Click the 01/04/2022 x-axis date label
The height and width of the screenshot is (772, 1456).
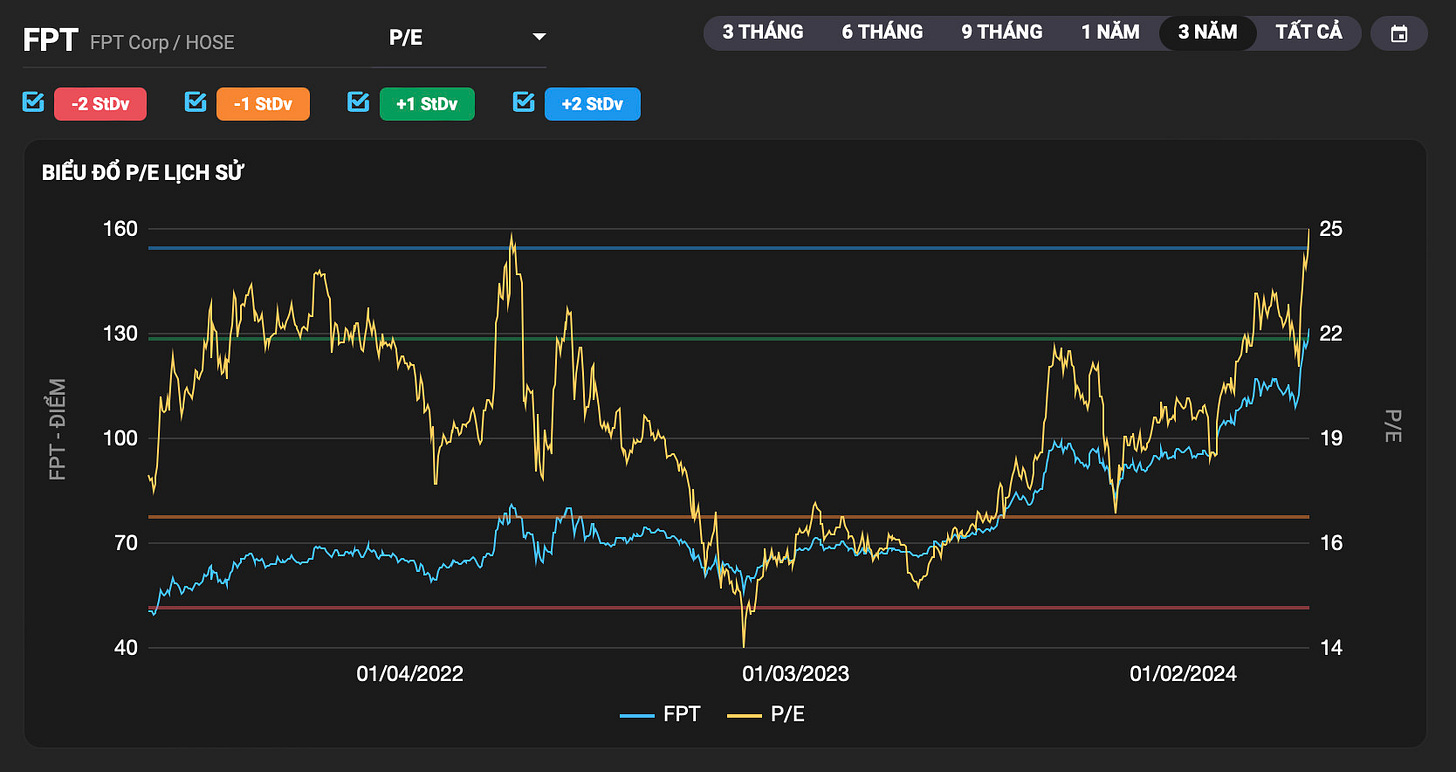click(410, 674)
